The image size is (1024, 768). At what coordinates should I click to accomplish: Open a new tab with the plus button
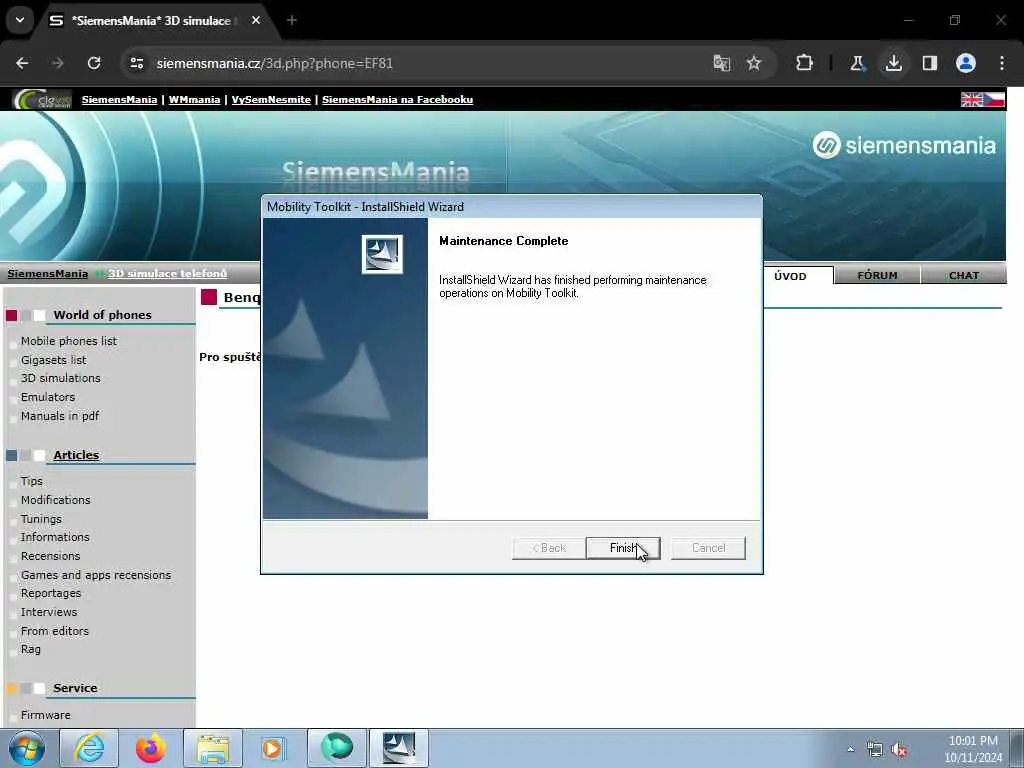point(292,21)
